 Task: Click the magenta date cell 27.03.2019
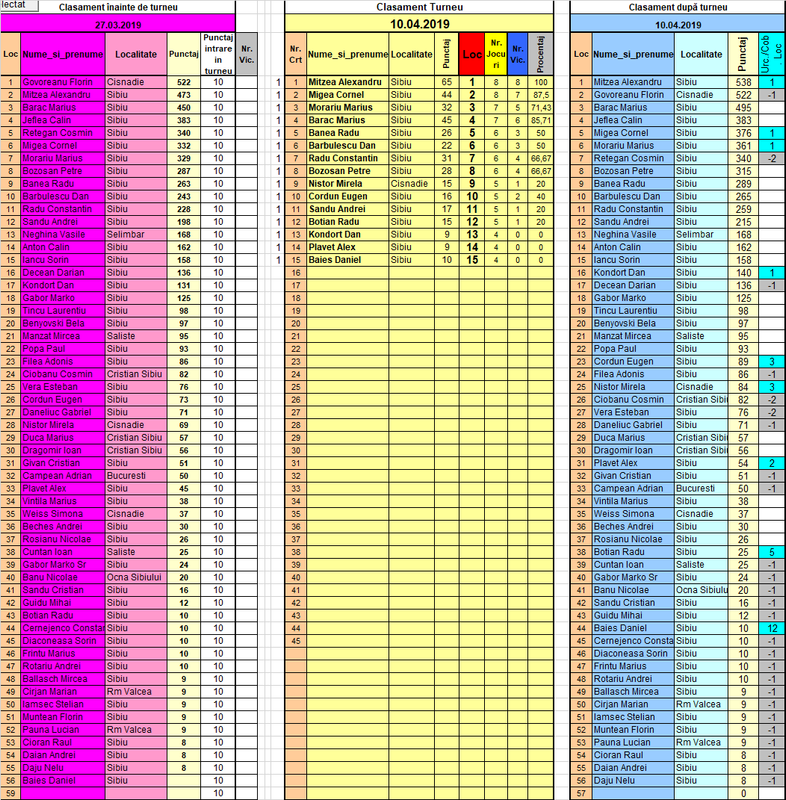point(118,24)
